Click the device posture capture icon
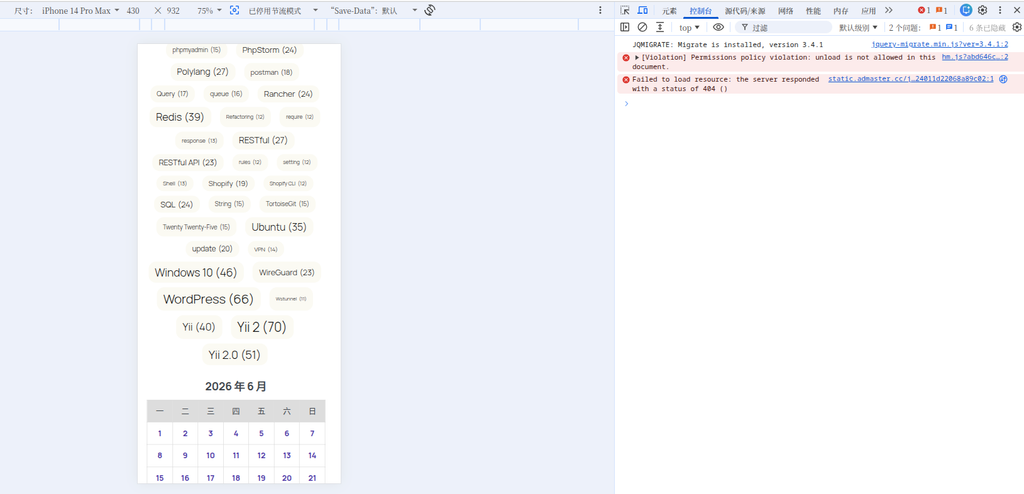Screen dimensions: 1024x494 (x=234, y=10)
